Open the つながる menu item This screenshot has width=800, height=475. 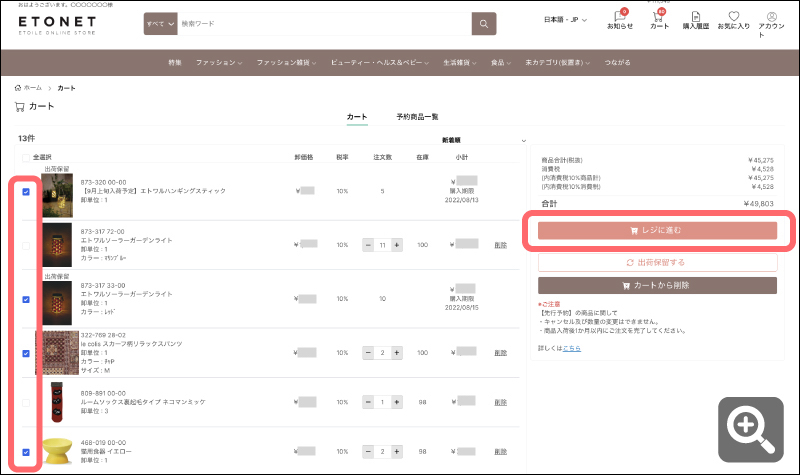point(617,63)
